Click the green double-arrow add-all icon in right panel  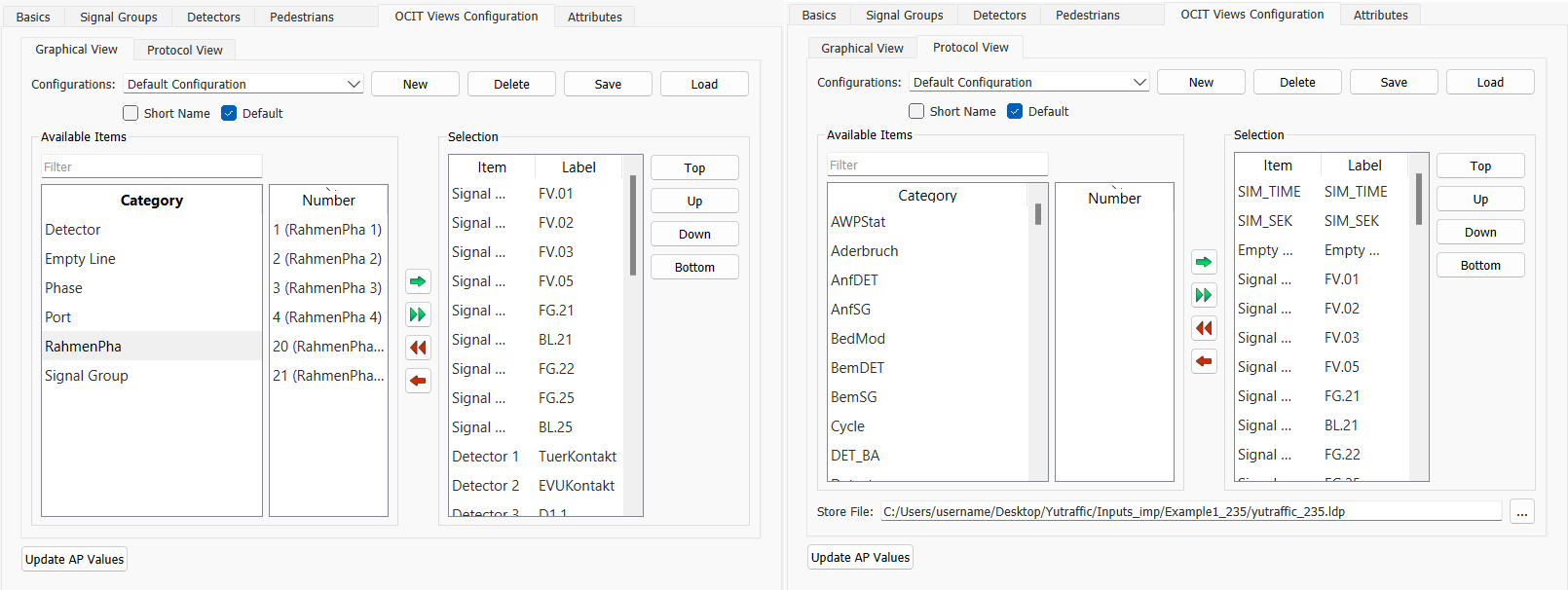pos(1204,295)
